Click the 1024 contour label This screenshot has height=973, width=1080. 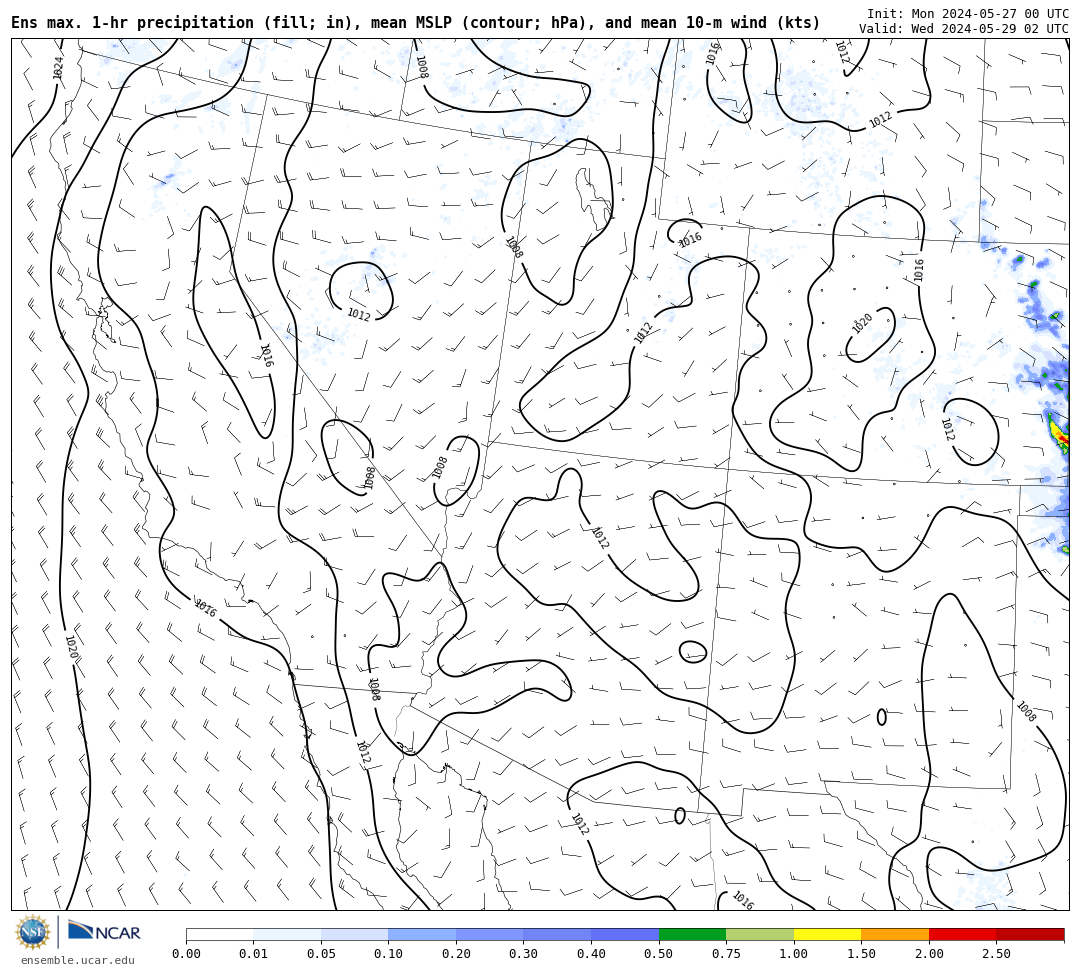pyautogui.click(x=59, y=67)
